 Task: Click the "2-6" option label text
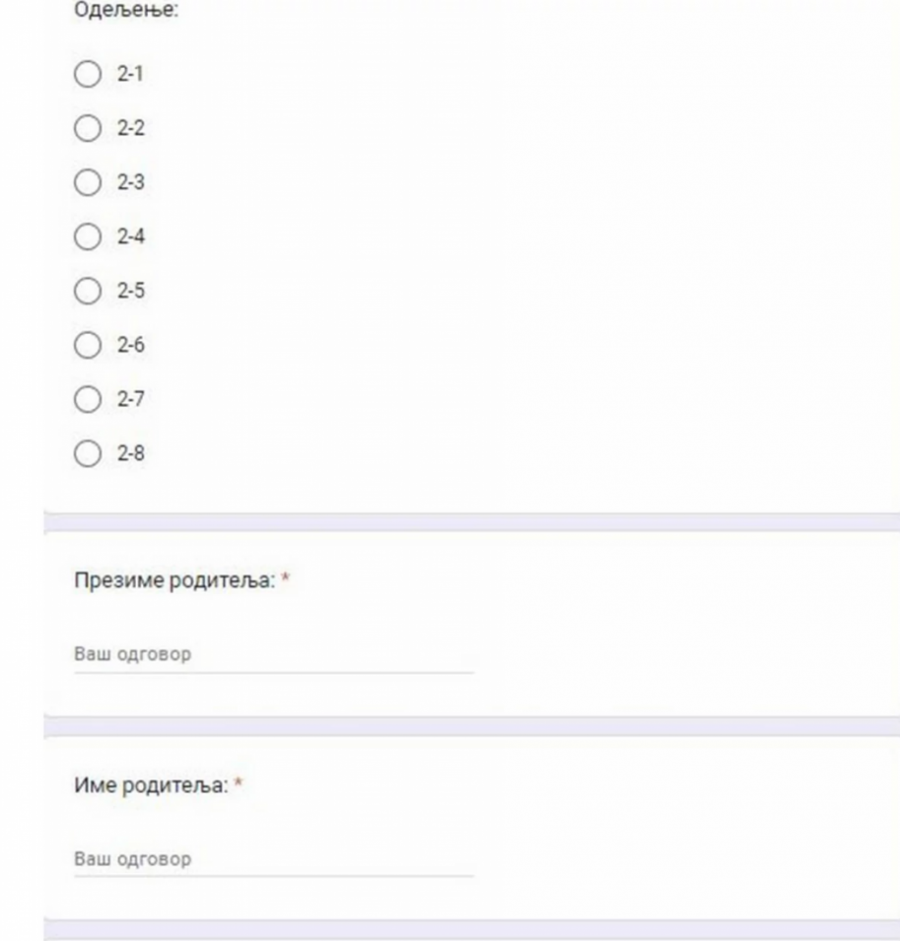131,345
